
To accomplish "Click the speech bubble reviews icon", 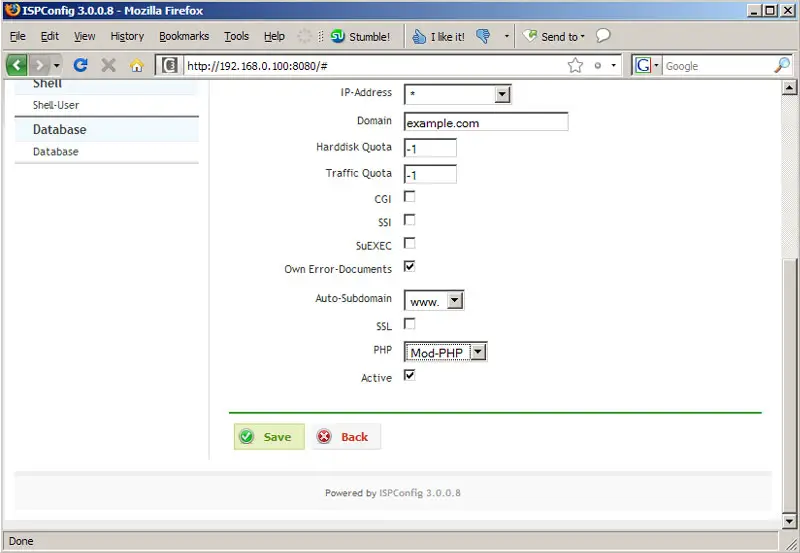I will 603,35.
